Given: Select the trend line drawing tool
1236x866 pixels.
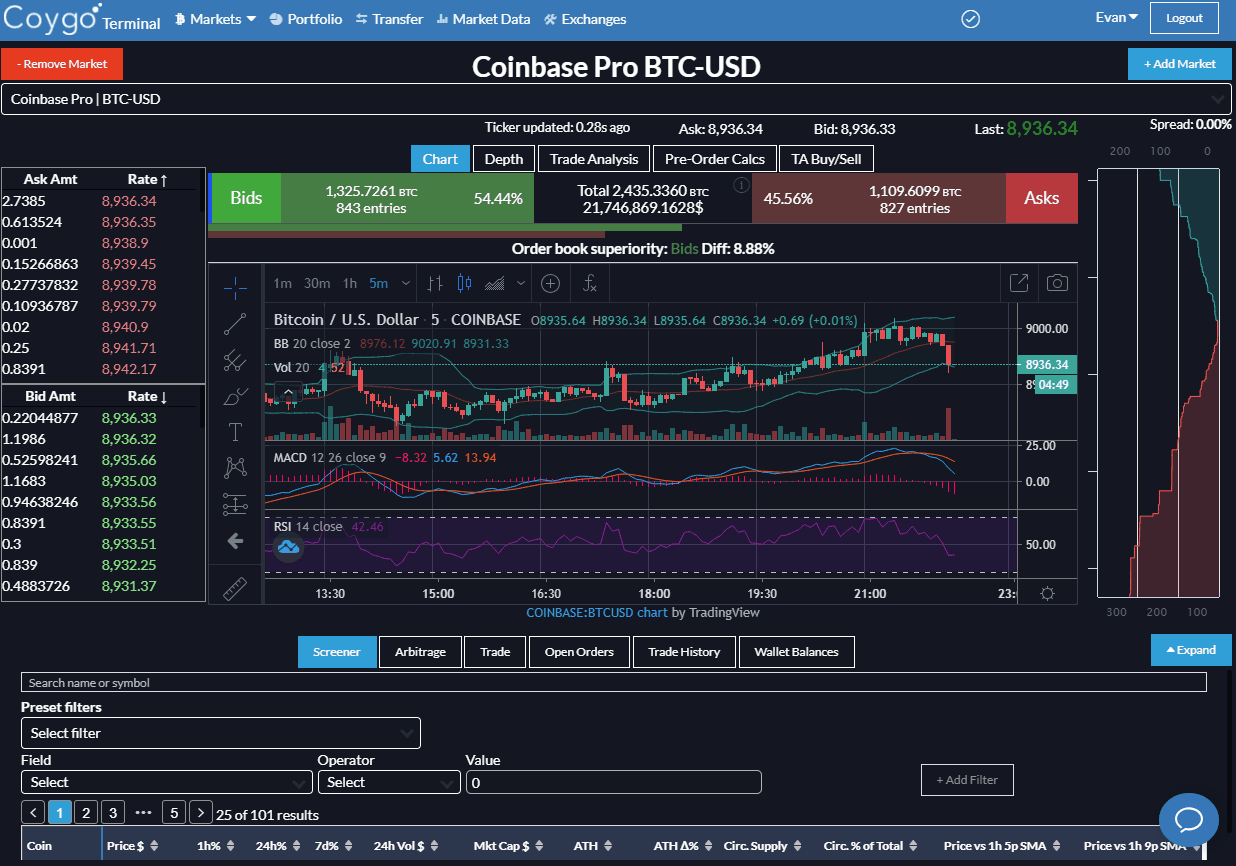Looking at the screenshot, I should pos(236,324).
